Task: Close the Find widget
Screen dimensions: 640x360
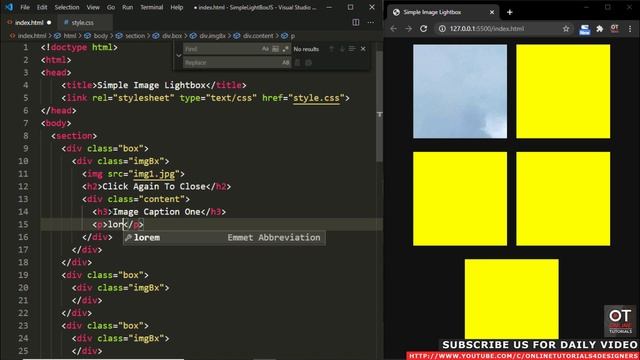Action: coord(363,49)
